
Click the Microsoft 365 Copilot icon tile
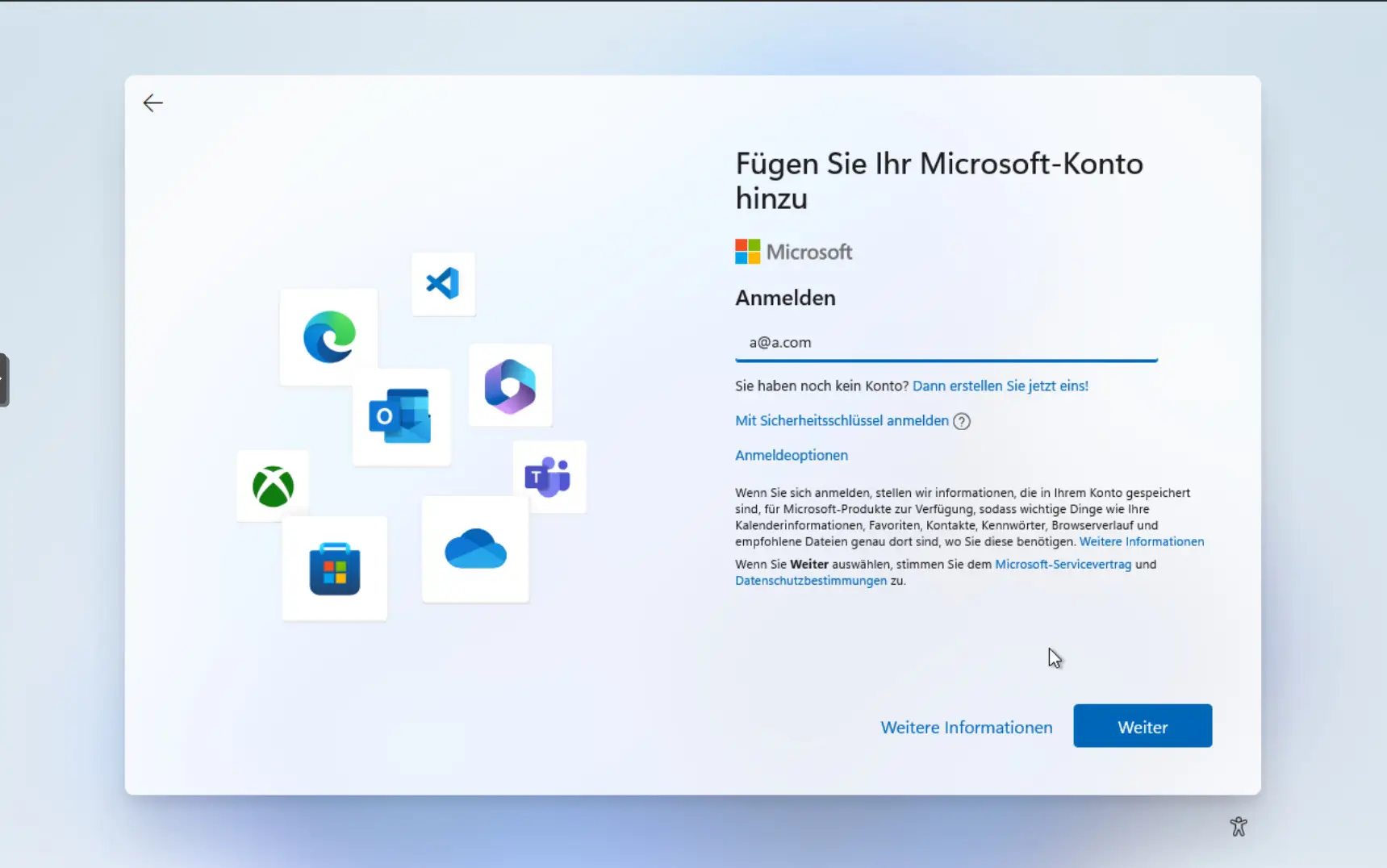pyautogui.click(x=510, y=386)
